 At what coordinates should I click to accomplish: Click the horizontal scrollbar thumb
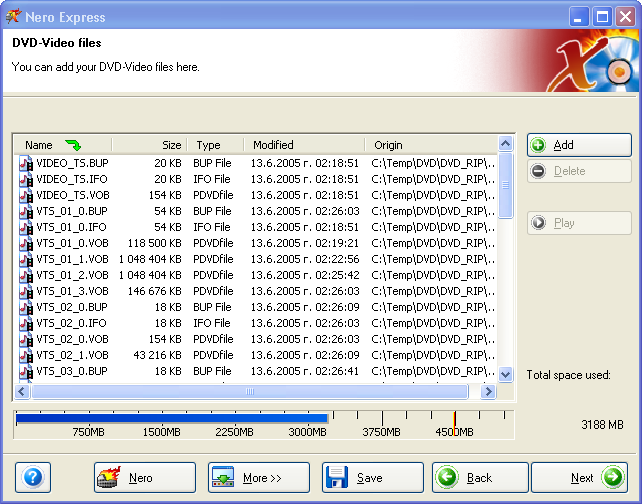pos(250,391)
